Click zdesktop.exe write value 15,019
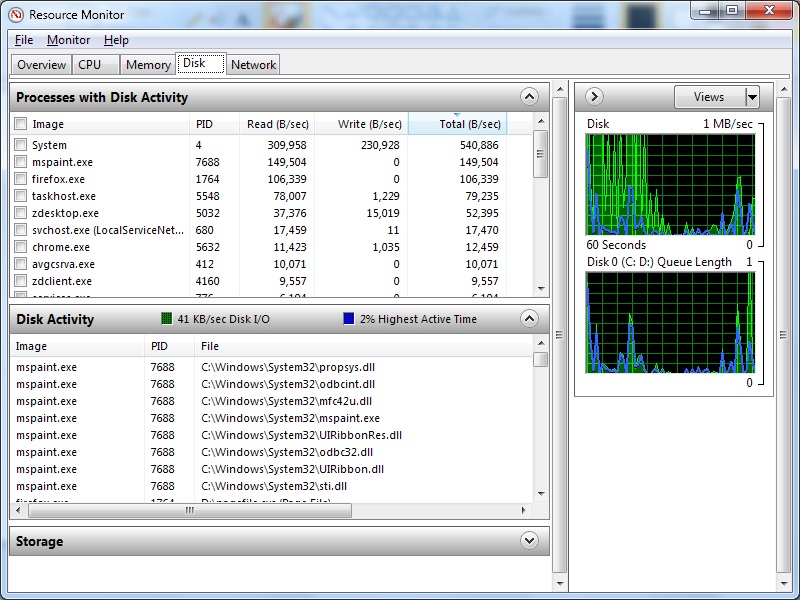The image size is (800, 600). tap(383, 213)
